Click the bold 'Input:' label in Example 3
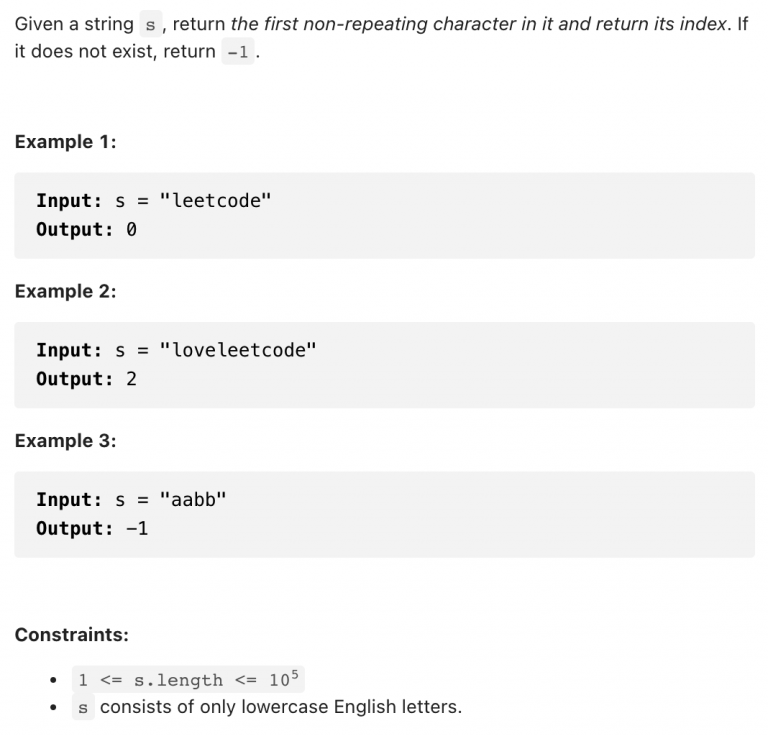The image size is (768, 736). click(69, 499)
